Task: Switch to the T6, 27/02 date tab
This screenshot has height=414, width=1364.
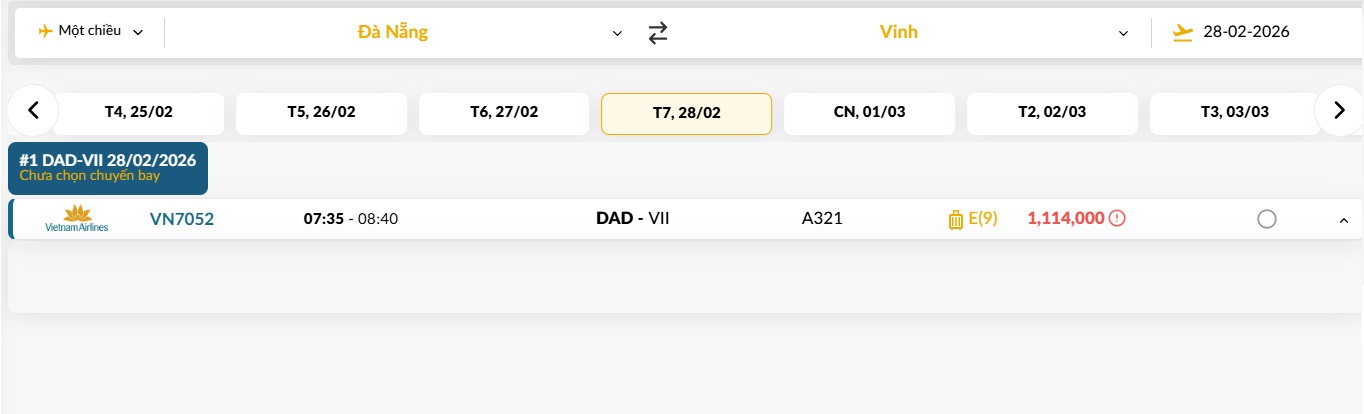Action: [504, 113]
